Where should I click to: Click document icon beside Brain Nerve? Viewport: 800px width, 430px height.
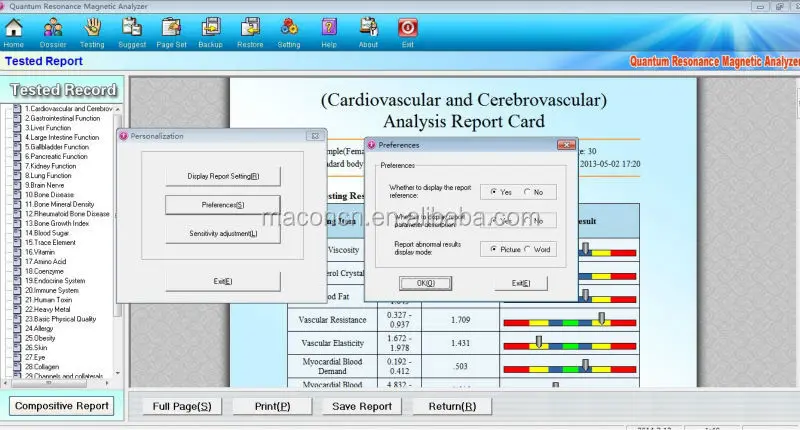click(17, 185)
